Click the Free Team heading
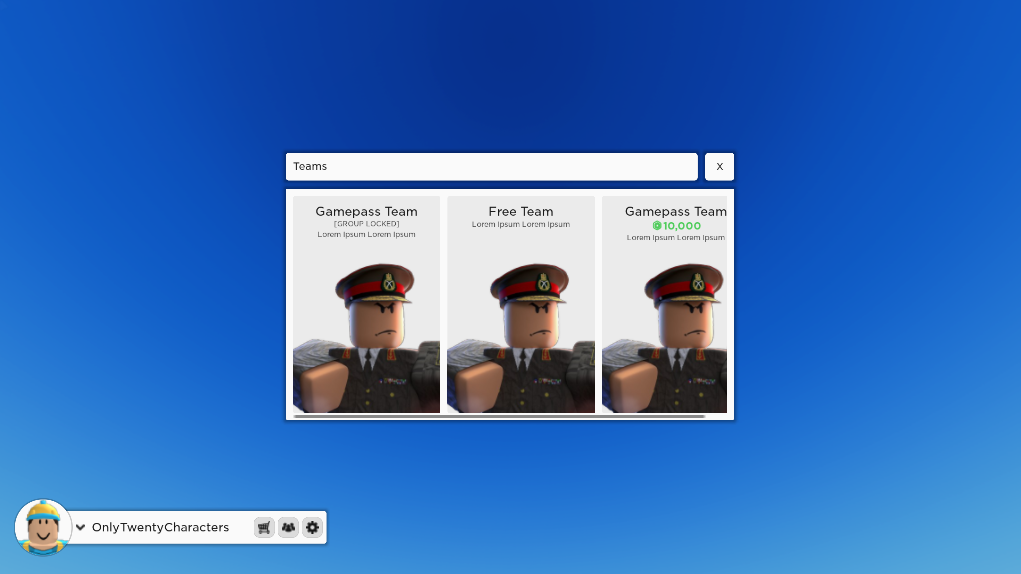Viewport: 1021px width, 574px height. [521, 212]
